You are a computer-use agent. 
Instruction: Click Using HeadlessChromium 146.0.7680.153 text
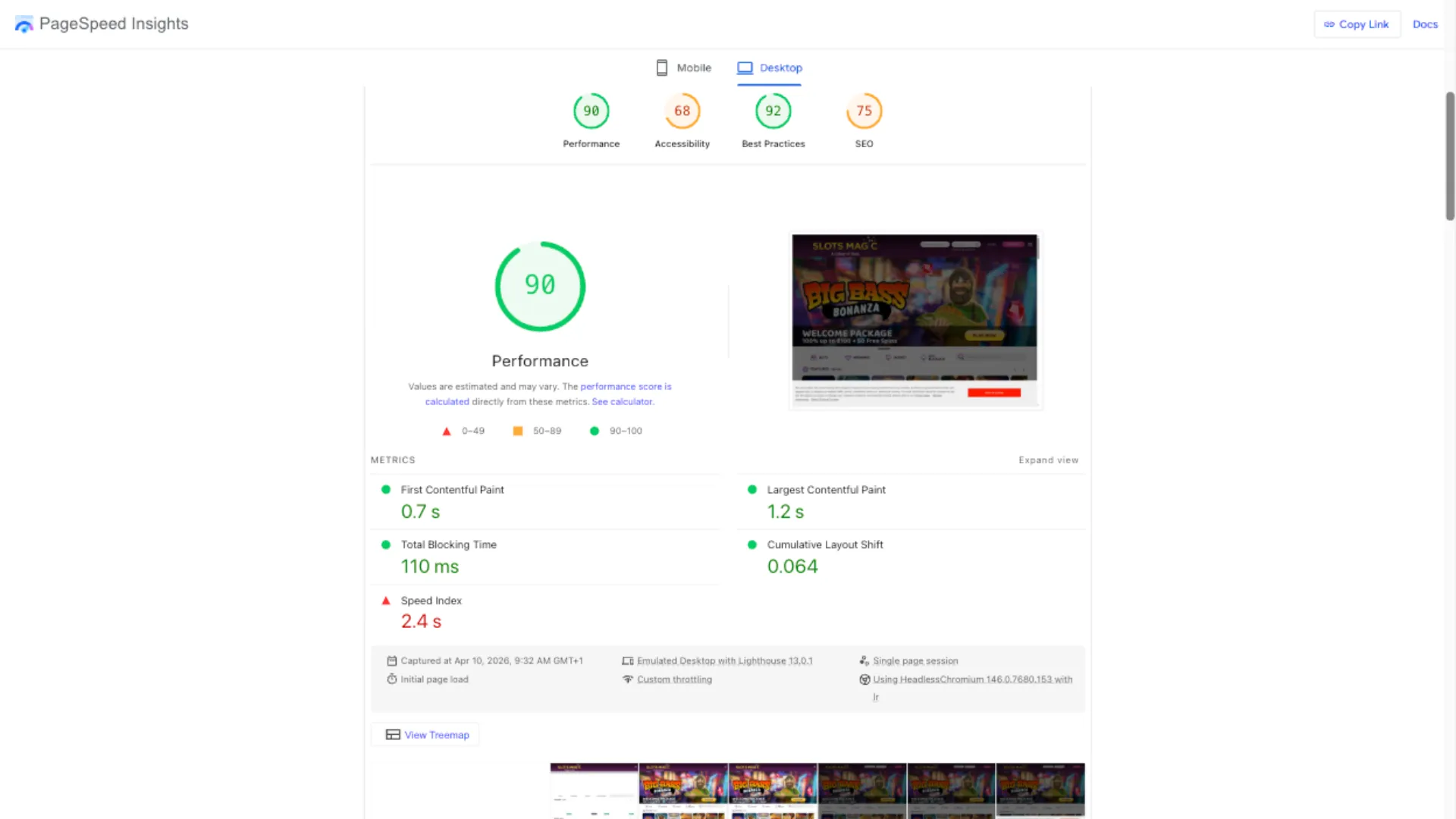click(972, 679)
